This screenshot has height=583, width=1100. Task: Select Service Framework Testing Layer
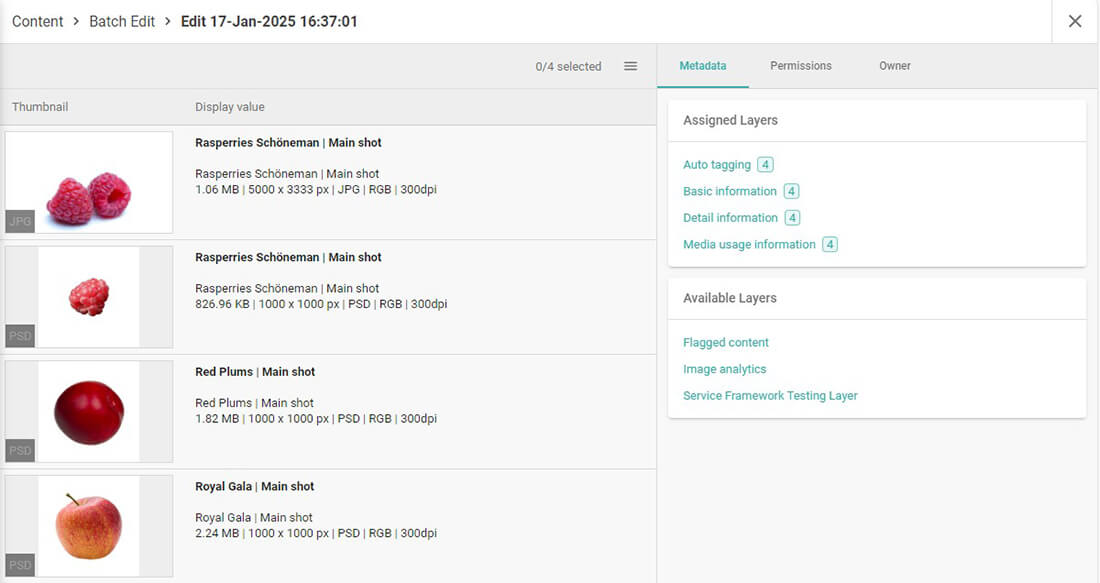(770, 396)
